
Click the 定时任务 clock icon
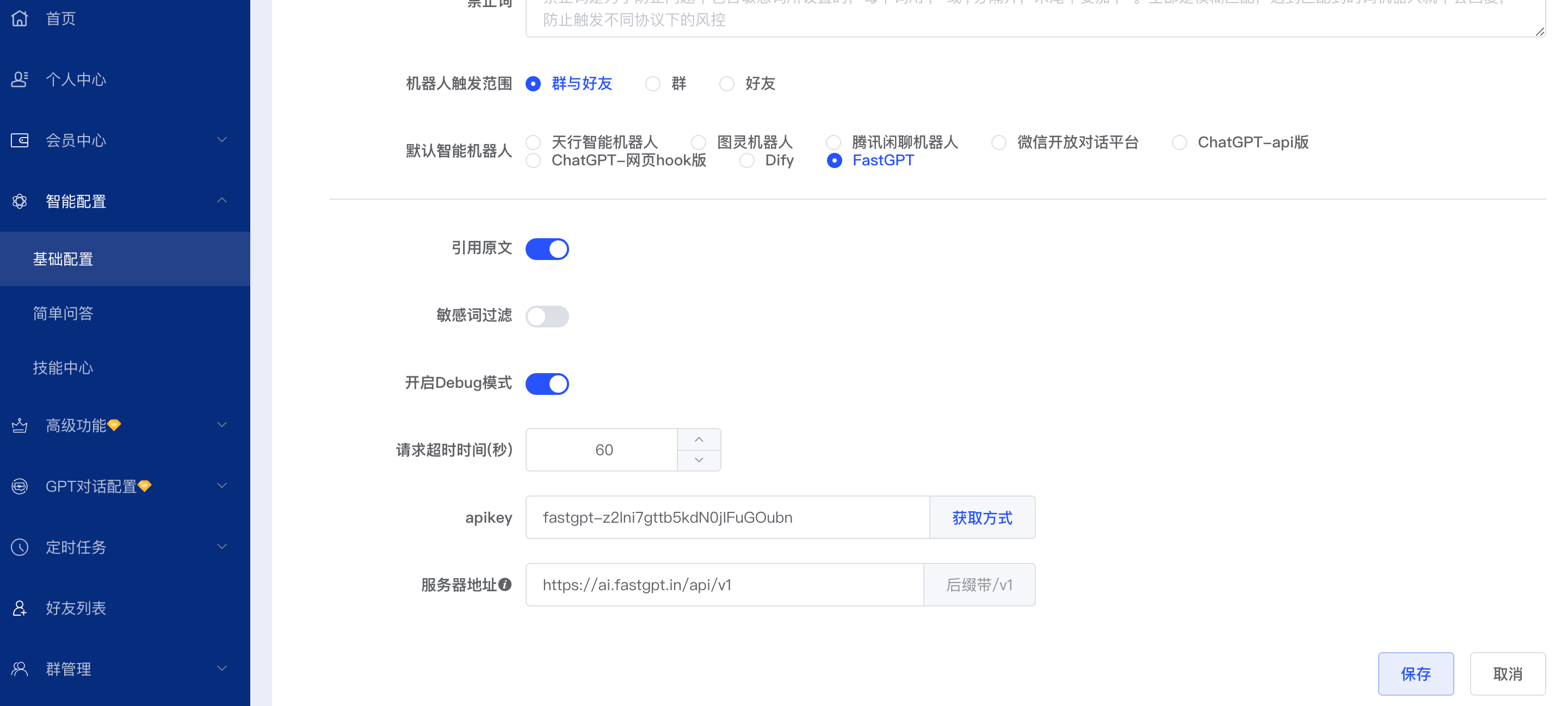[20, 547]
